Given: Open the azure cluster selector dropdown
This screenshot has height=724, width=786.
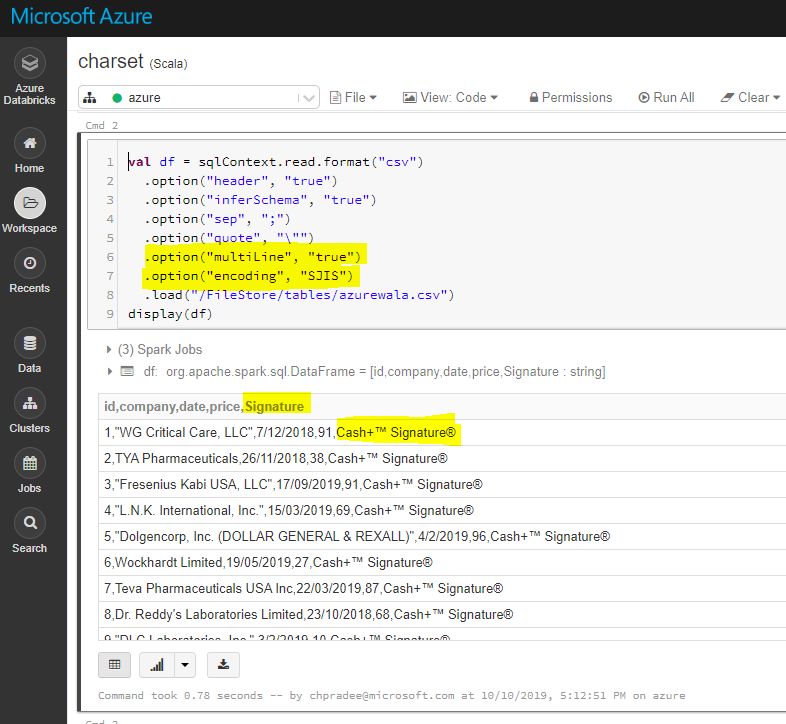Looking at the screenshot, I should [x=199, y=97].
